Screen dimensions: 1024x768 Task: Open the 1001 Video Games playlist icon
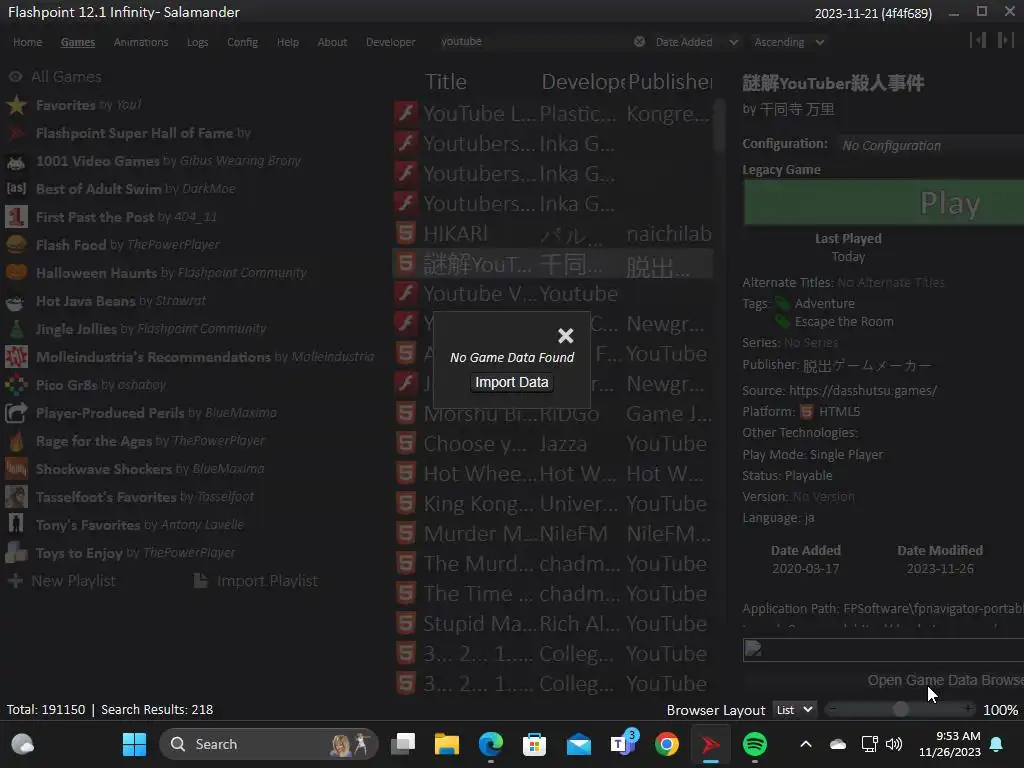[x=16, y=161]
